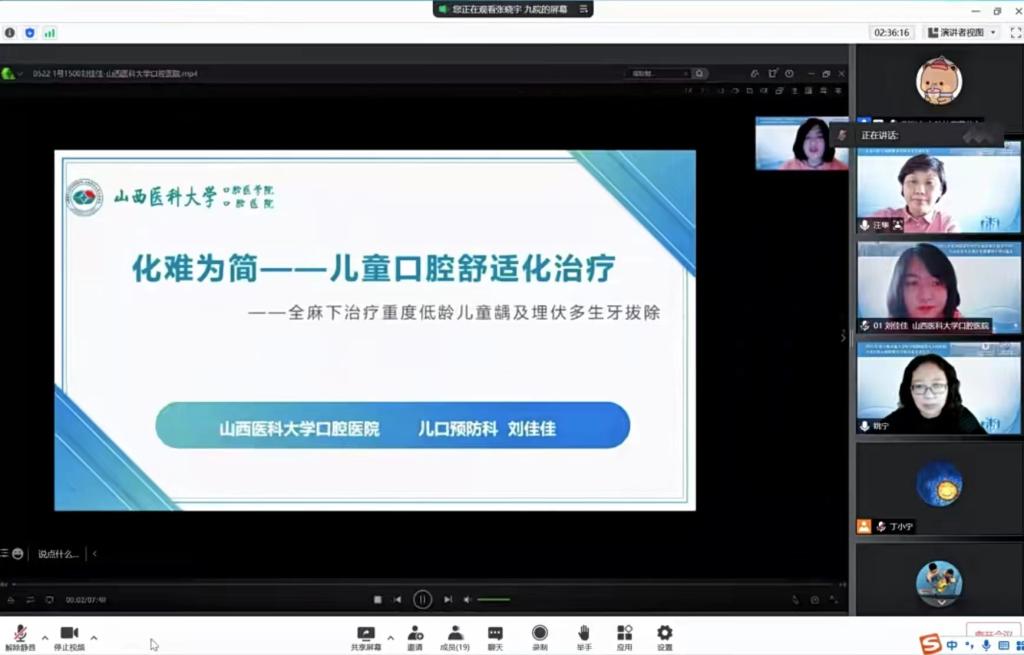
Task: Select 汪隼 participant video tile
Action: (938, 188)
